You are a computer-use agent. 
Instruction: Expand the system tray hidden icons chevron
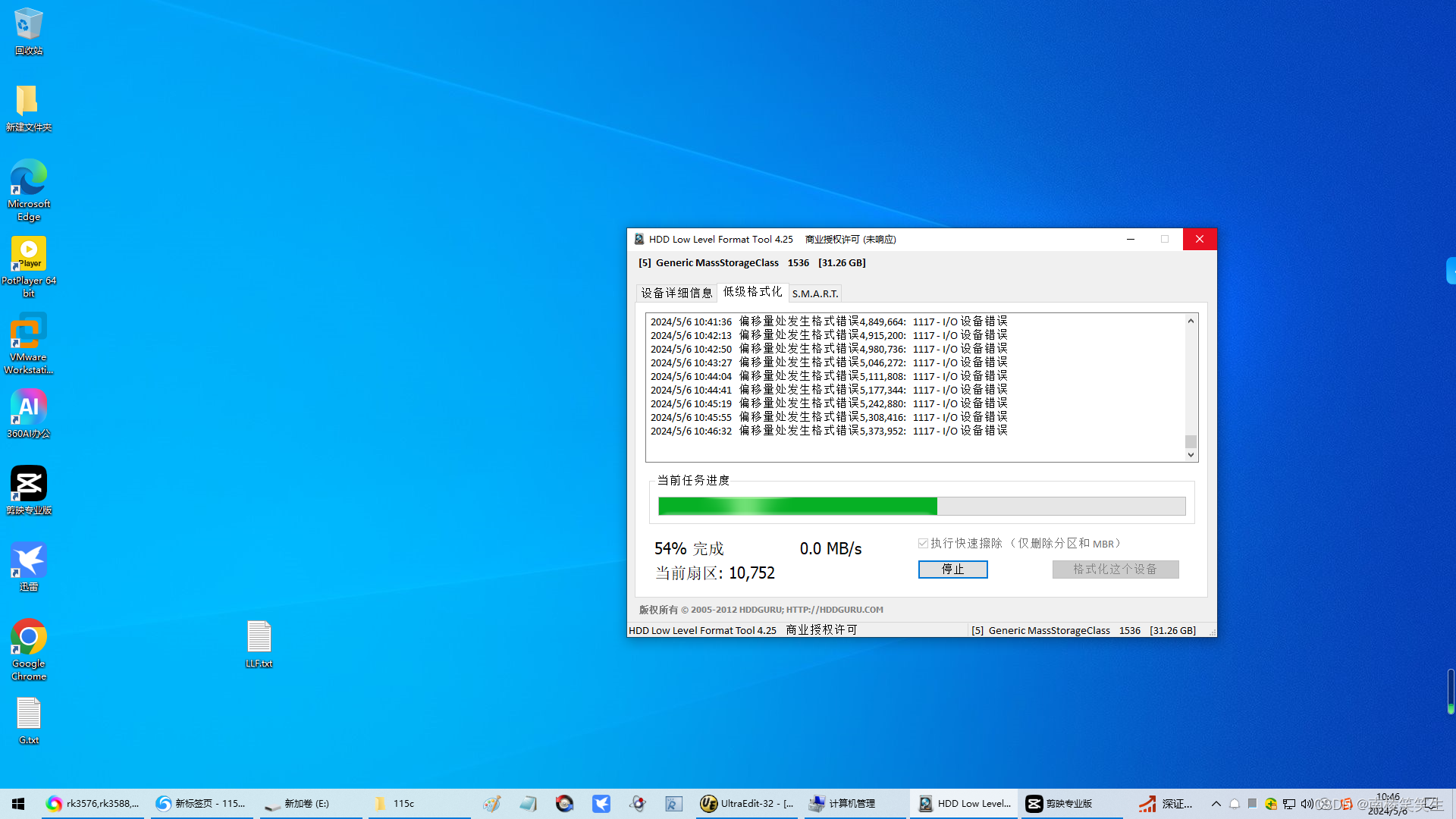click(x=1216, y=804)
